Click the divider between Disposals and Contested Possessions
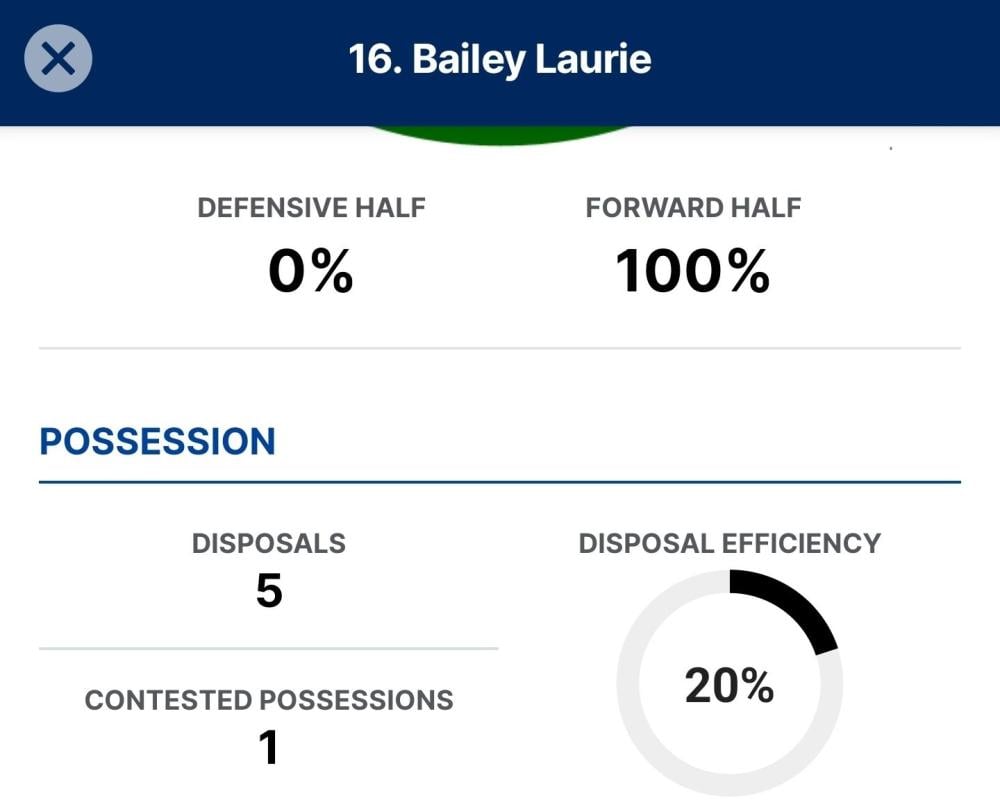 click(x=269, y=648)
